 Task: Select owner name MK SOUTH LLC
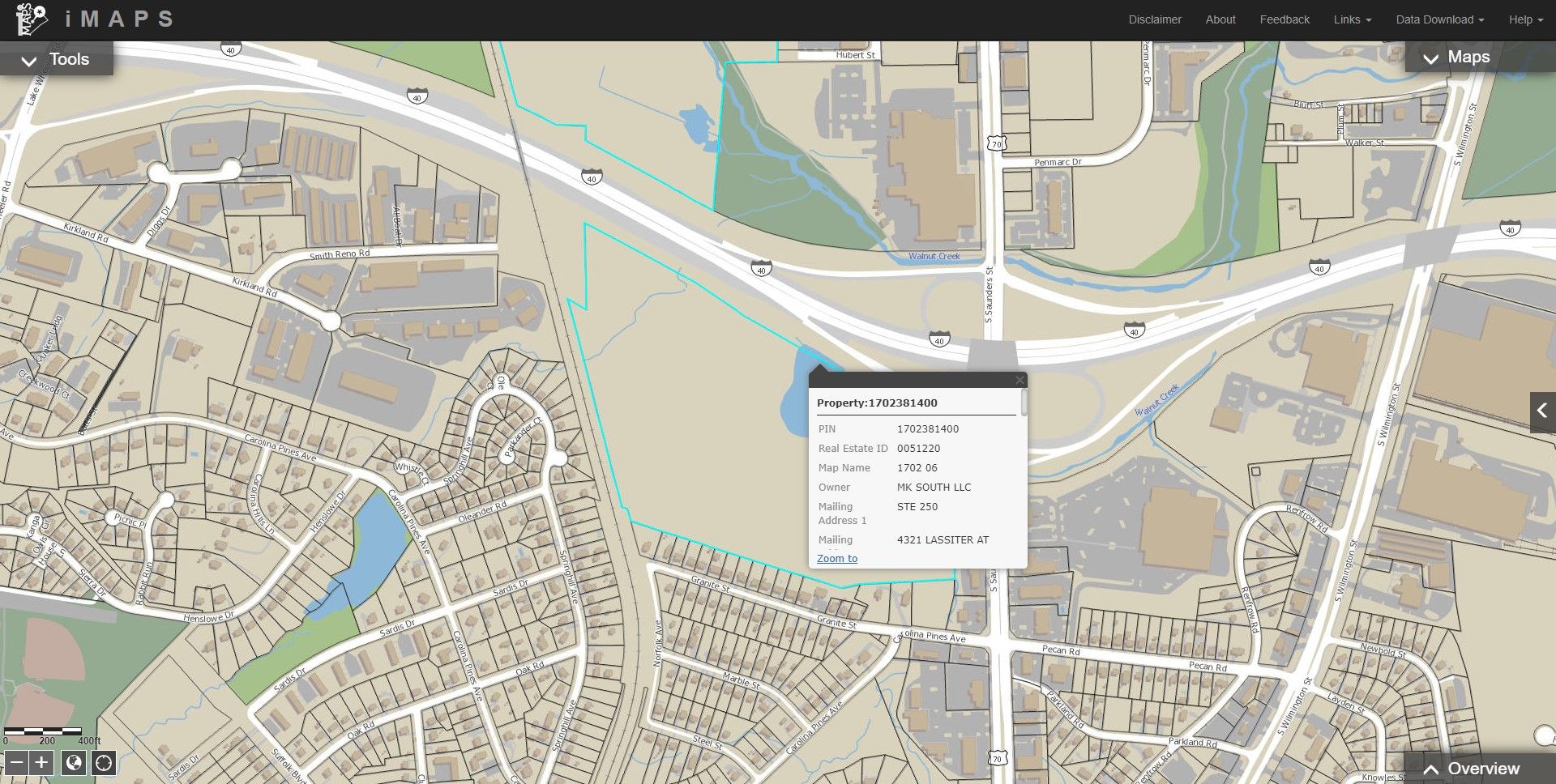934,487
